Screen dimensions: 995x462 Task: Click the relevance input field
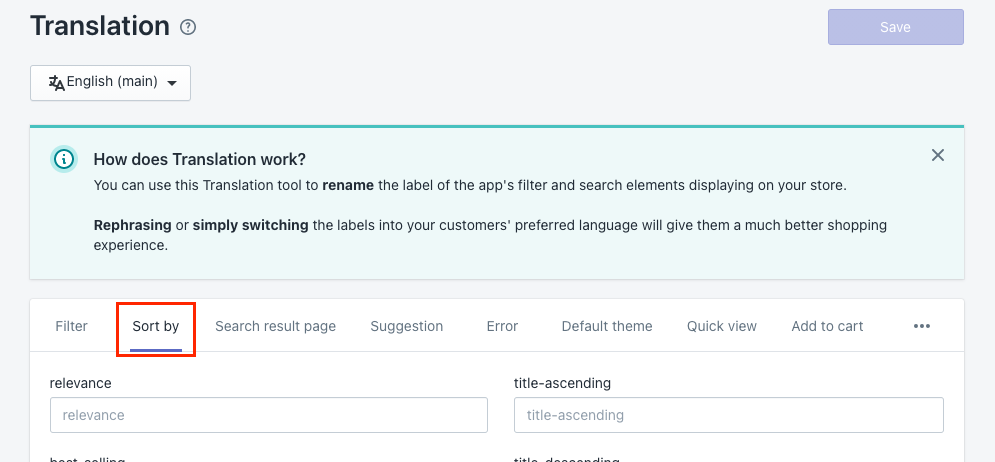click(x=269, y=415)
